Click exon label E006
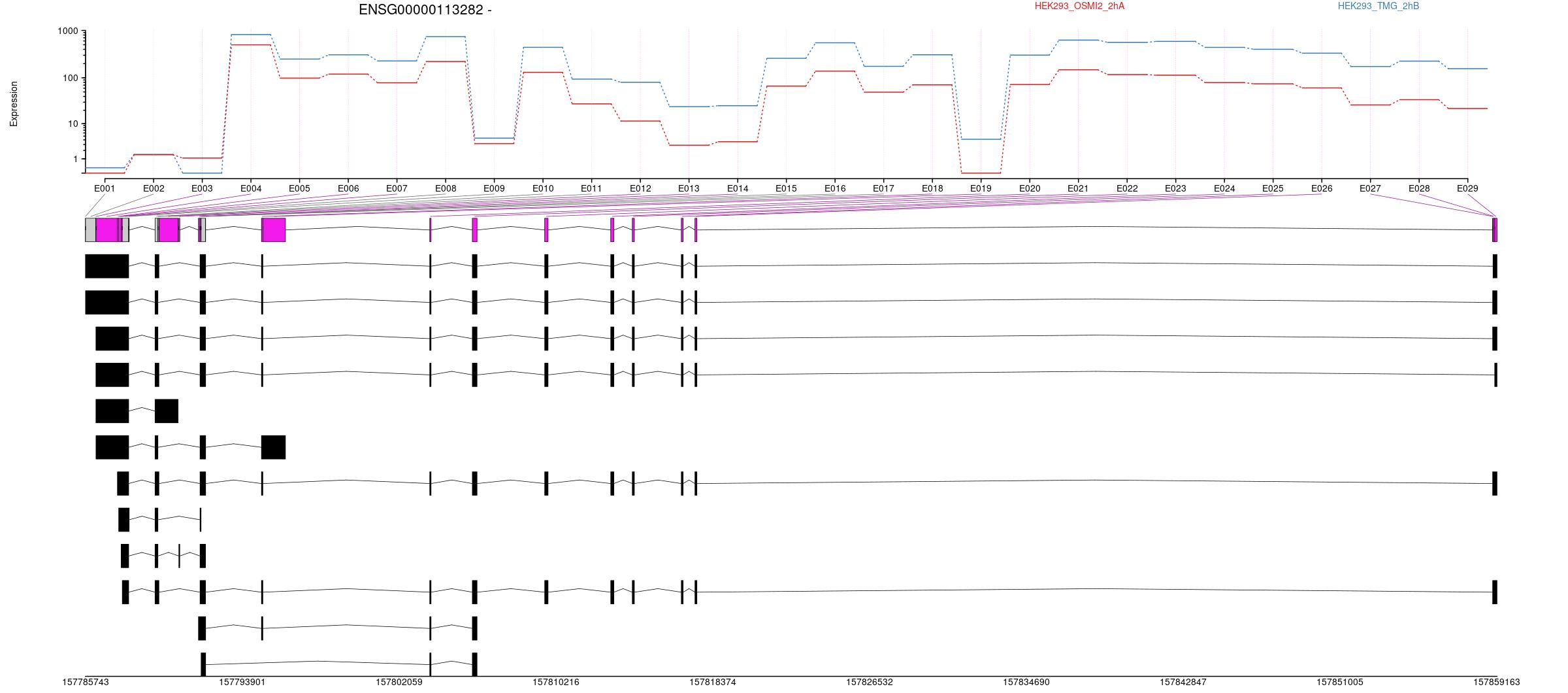This screenshot has width=1568, height=693. coord(348,188)
